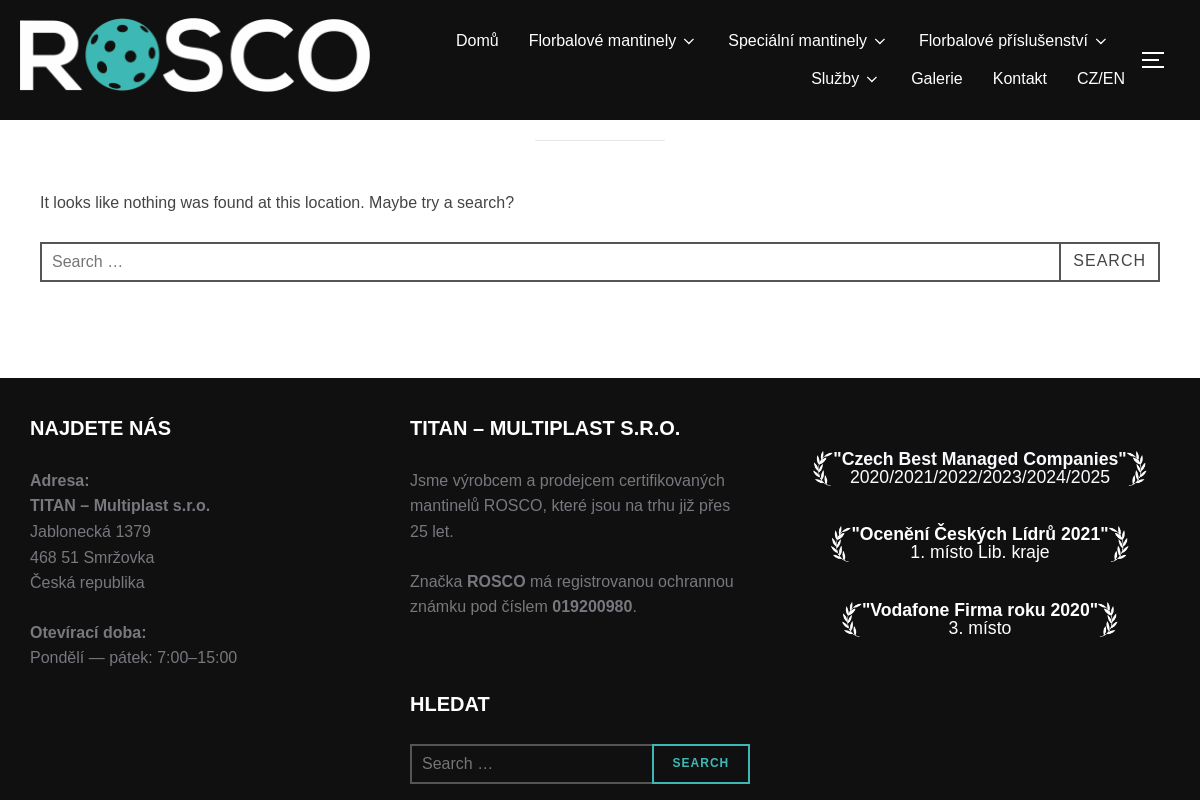The width and height of the screenshot is (1200, 800).
Task: Click inside the main search field
Action: click(550, 261)
